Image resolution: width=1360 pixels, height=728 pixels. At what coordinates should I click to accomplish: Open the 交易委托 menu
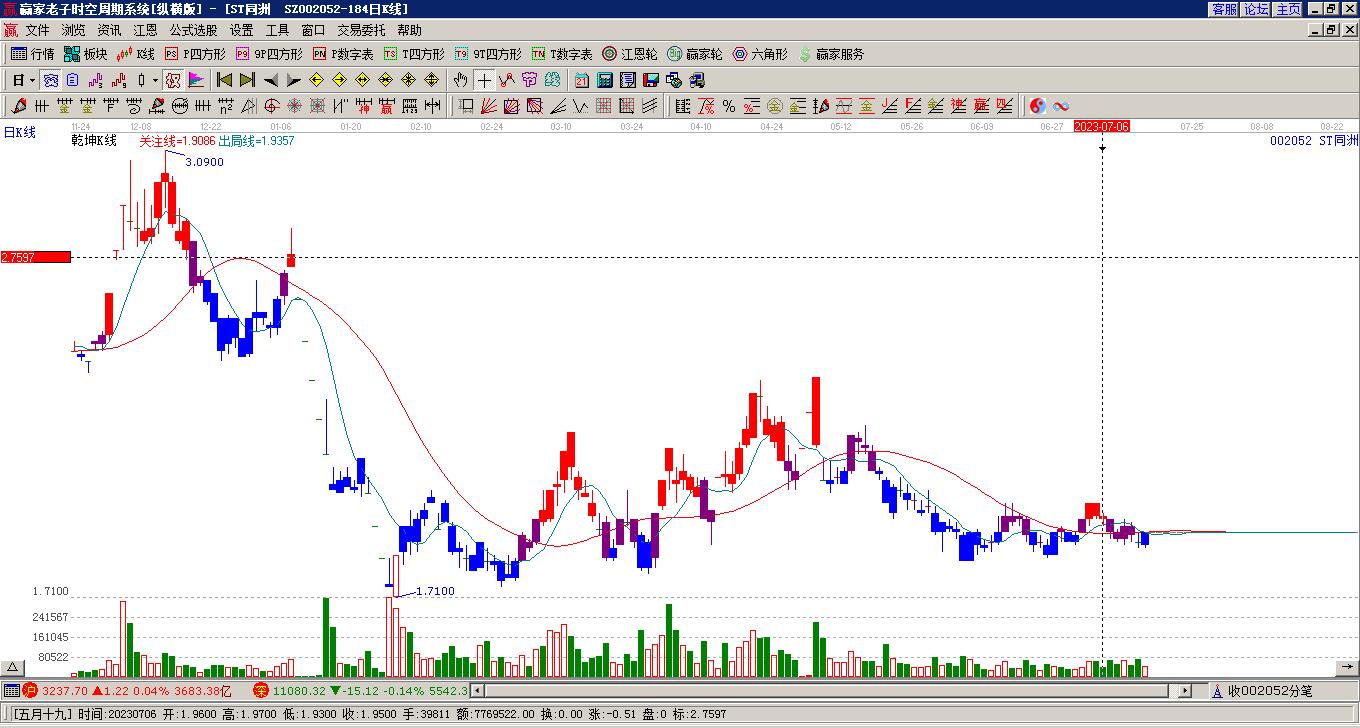(x=361, y=31)
